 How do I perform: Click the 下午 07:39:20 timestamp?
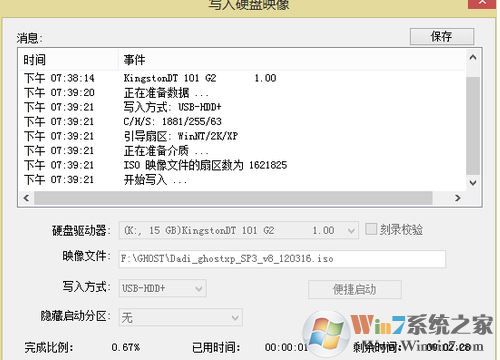(59, 93)
